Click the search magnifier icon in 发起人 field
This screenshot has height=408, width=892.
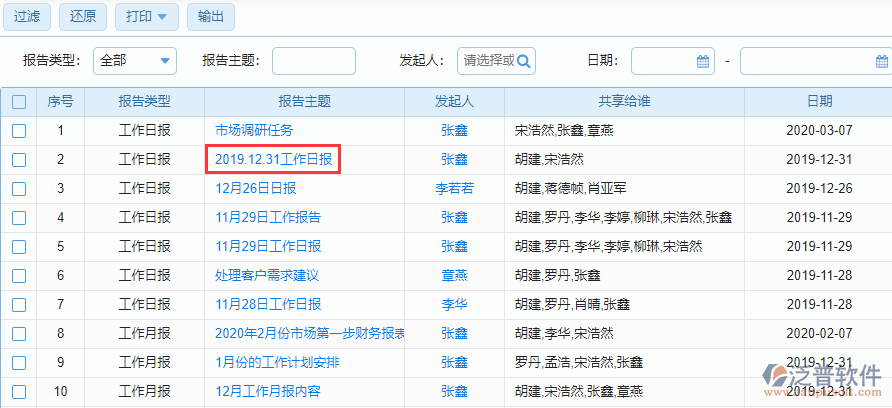(524, 61)
